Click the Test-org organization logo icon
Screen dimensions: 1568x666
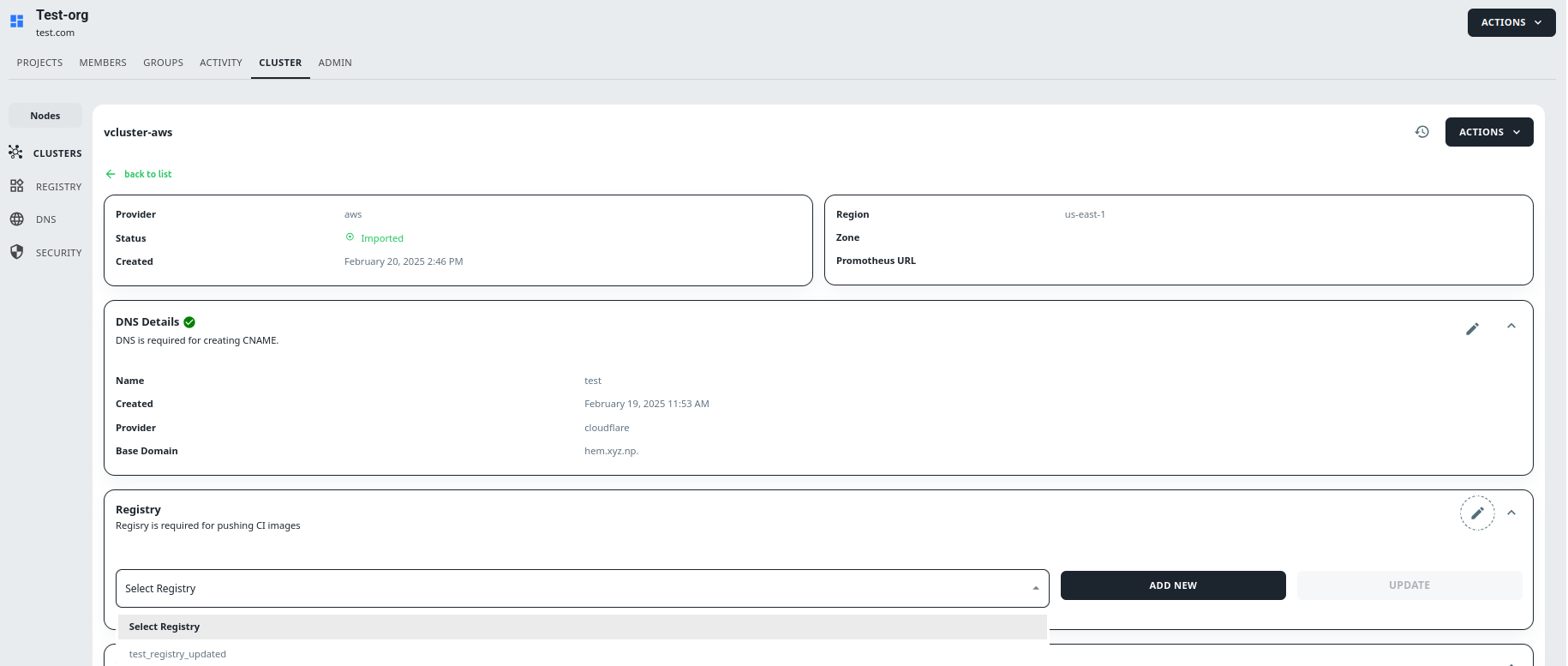point(17,21)
